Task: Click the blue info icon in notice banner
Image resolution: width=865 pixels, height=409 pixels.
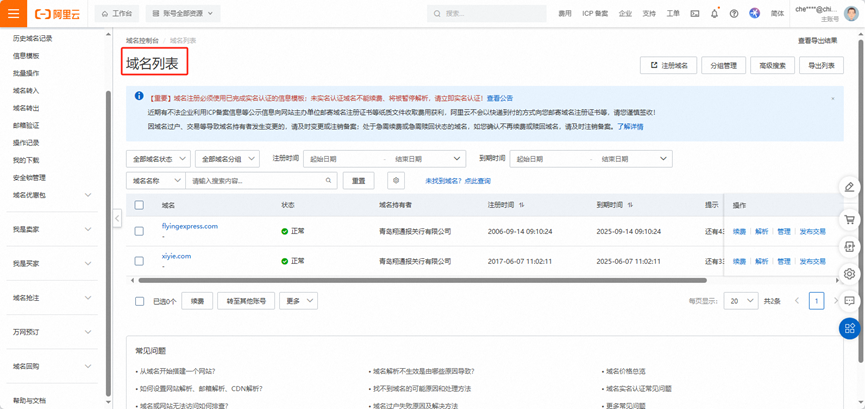Action: click(139, 96)
